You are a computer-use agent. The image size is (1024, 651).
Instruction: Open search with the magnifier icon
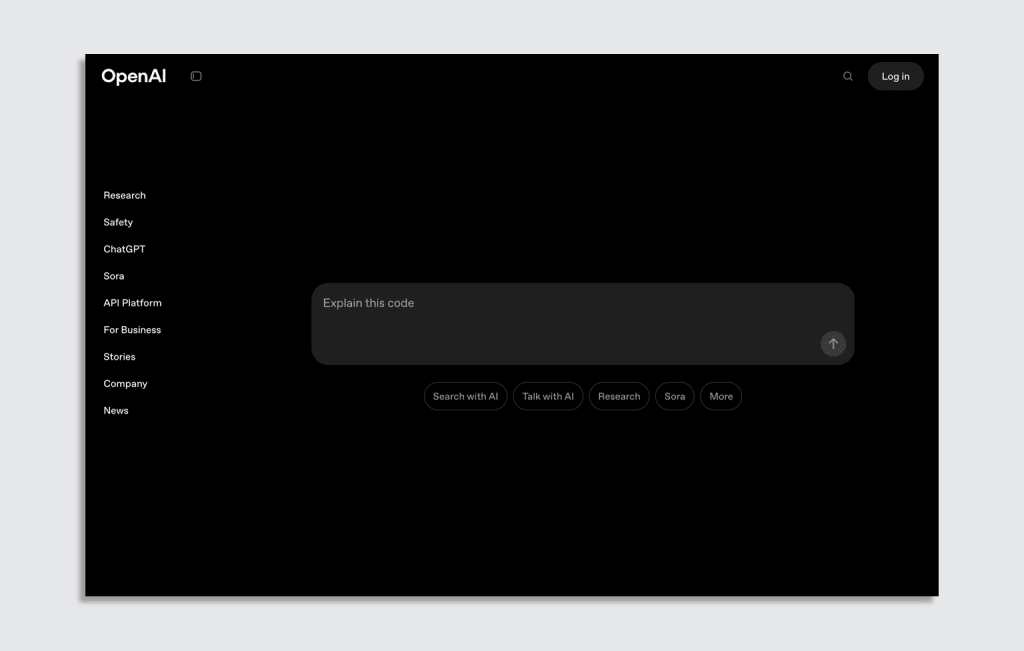pyautogui.click(x=848, y=76)
